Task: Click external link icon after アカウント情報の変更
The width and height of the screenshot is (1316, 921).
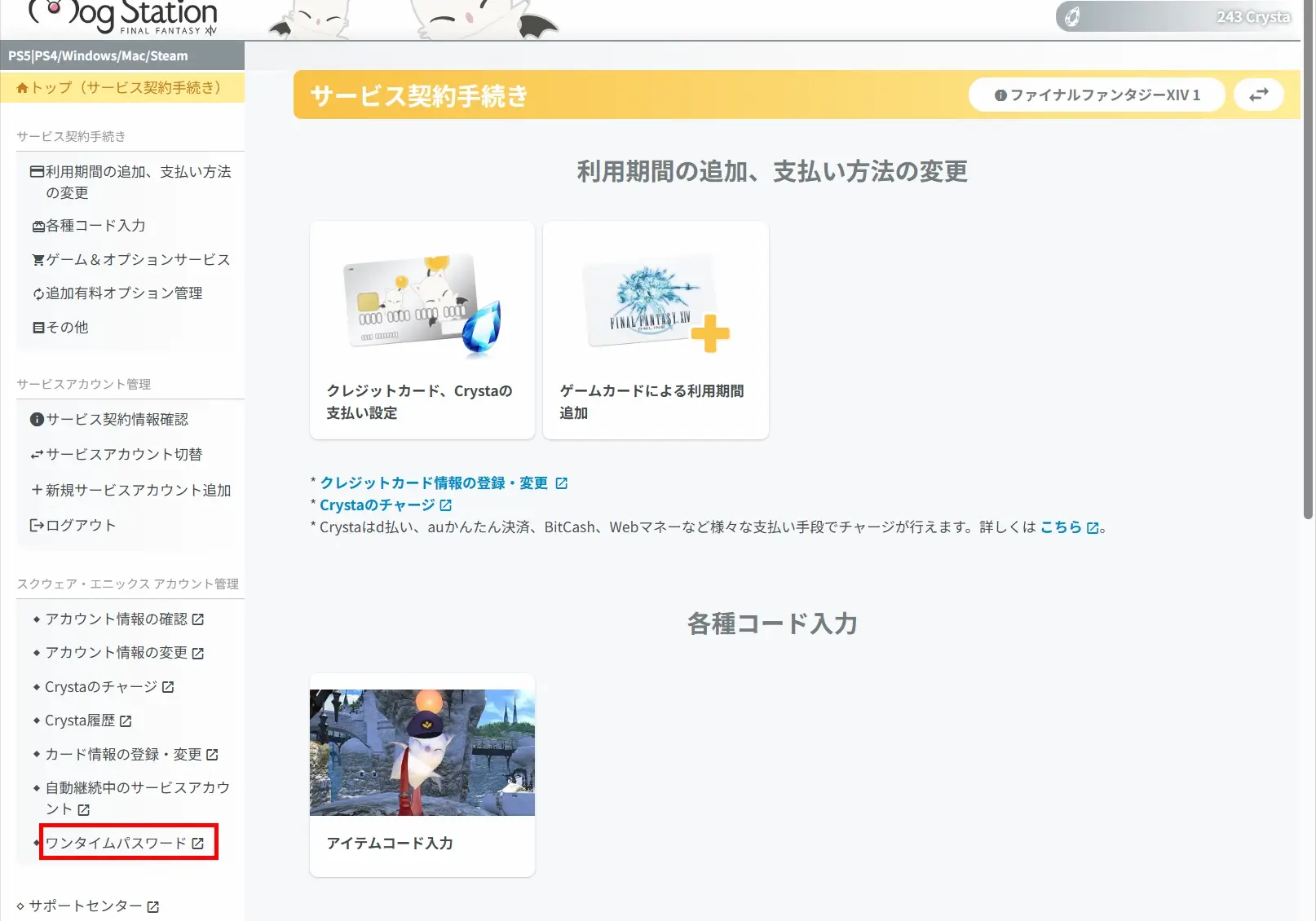Action: 198,654
